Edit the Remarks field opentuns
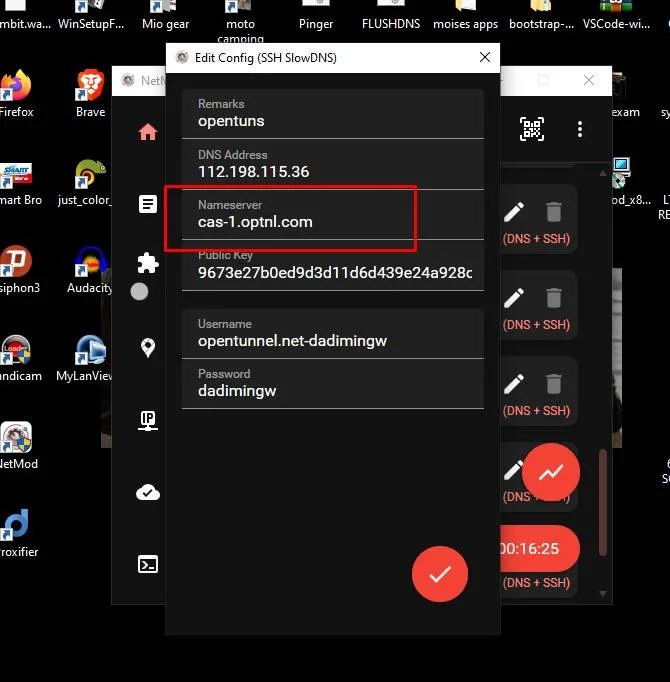This screenshot has height=682, width=670. click(x=333, y=114)
